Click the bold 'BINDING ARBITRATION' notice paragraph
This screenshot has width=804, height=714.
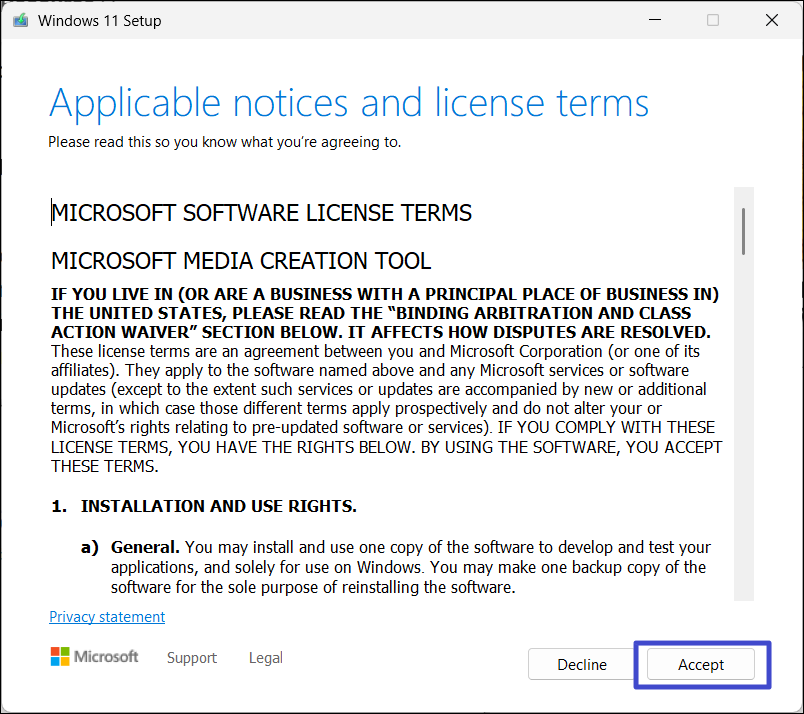[385, 313]
